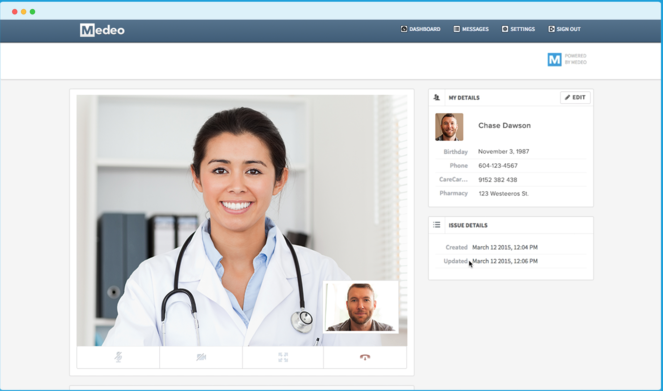The width and height of the screenshot is (663, 391).
Task: Click the My Details panel heading
Action: tap(464, 98)
